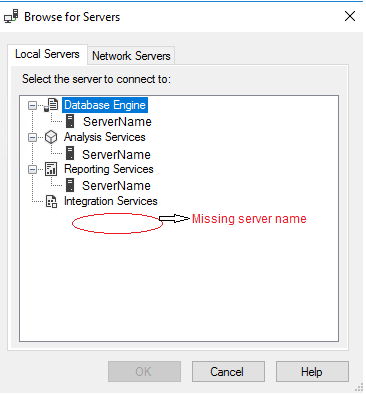Viewport: 366px width, 395px height.
Task: Close the Browse for Servers dialog
Action: pos(350,16)
